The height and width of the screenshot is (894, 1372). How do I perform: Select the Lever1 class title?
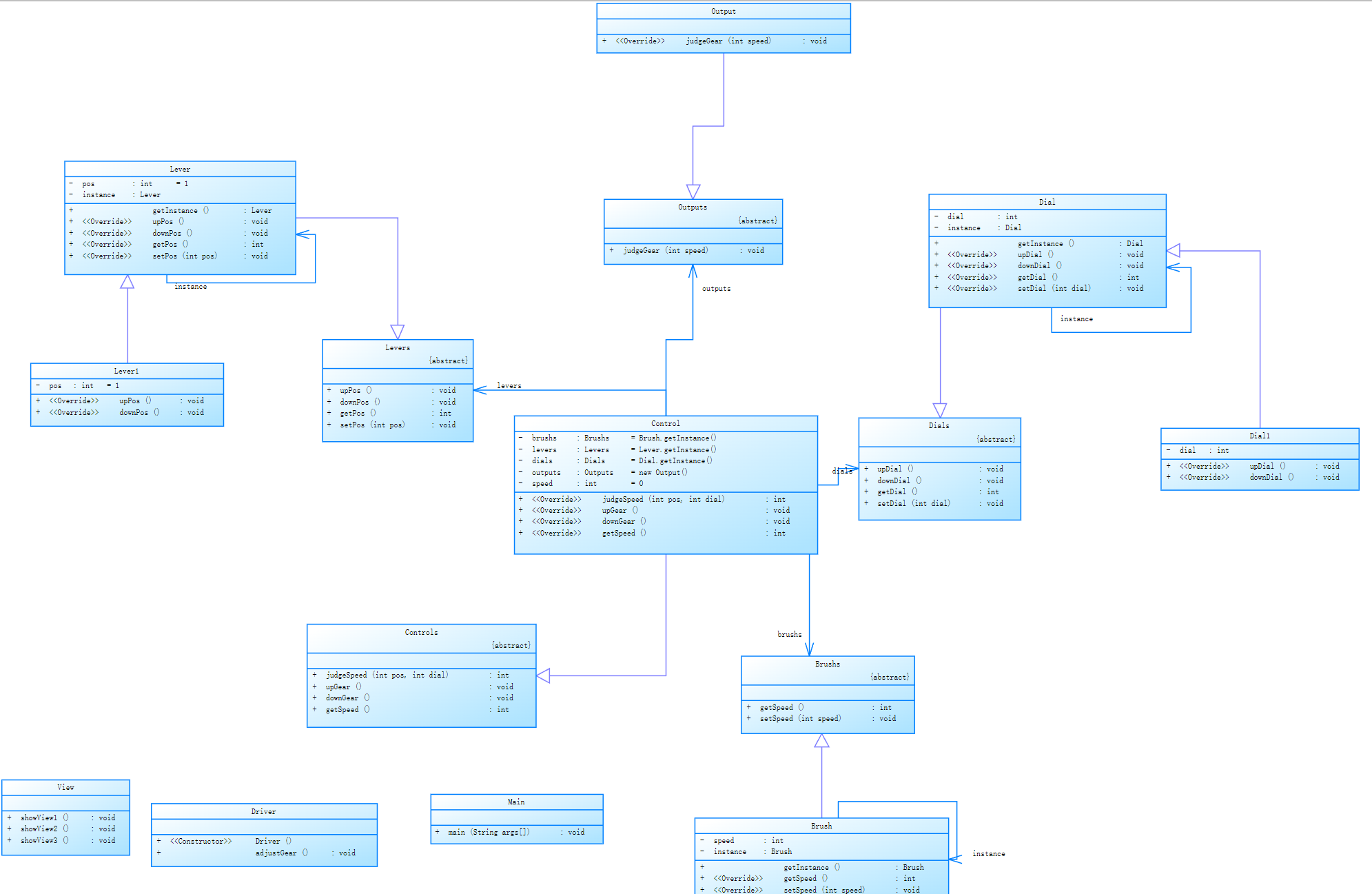pos(126,371)
